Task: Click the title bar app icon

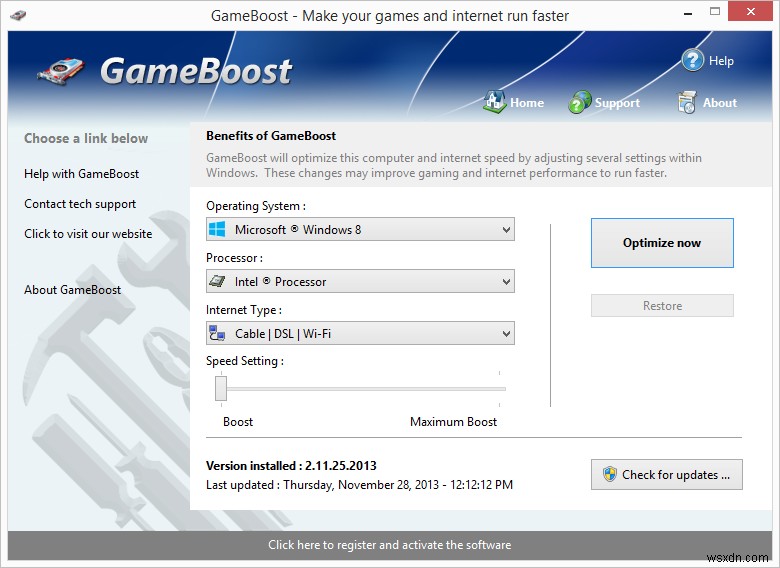Action: pos(18,15)
